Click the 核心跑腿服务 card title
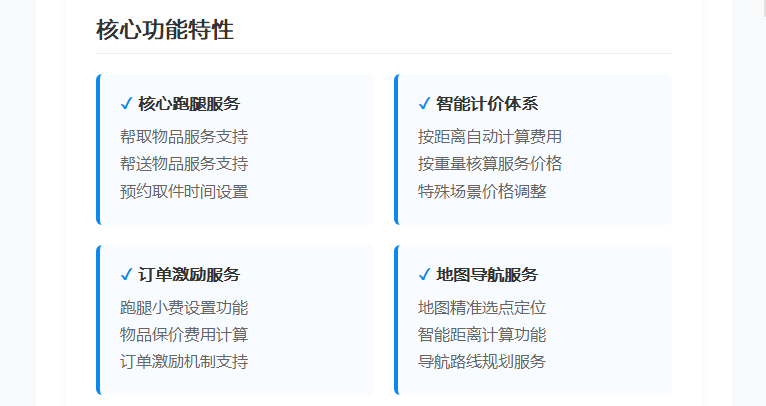 pos(189,104)
